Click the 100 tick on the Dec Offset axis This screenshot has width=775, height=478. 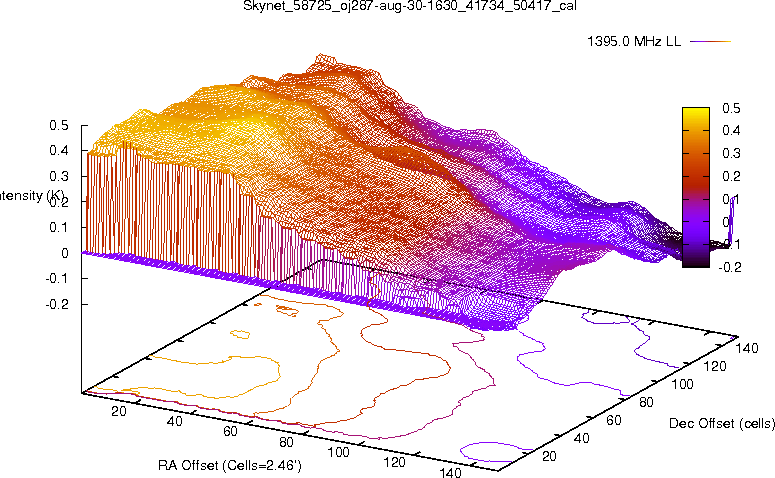coord(682,384)
